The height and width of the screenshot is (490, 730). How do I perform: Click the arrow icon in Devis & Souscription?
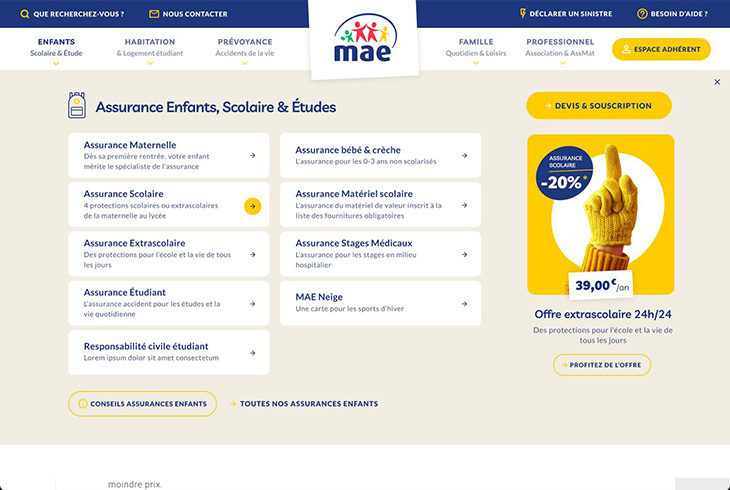pos(548,106)
